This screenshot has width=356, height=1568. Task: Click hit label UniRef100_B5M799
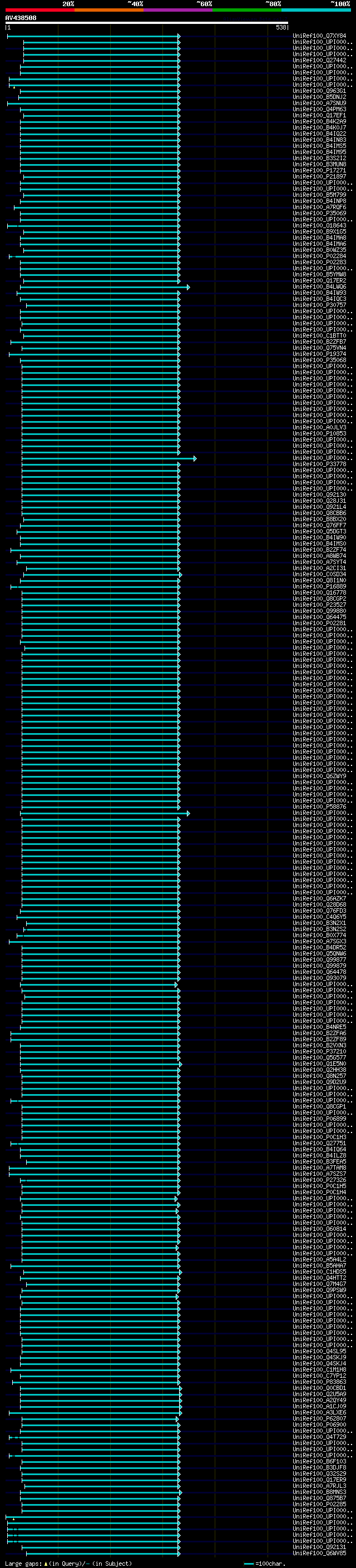[x=319, y=195]
